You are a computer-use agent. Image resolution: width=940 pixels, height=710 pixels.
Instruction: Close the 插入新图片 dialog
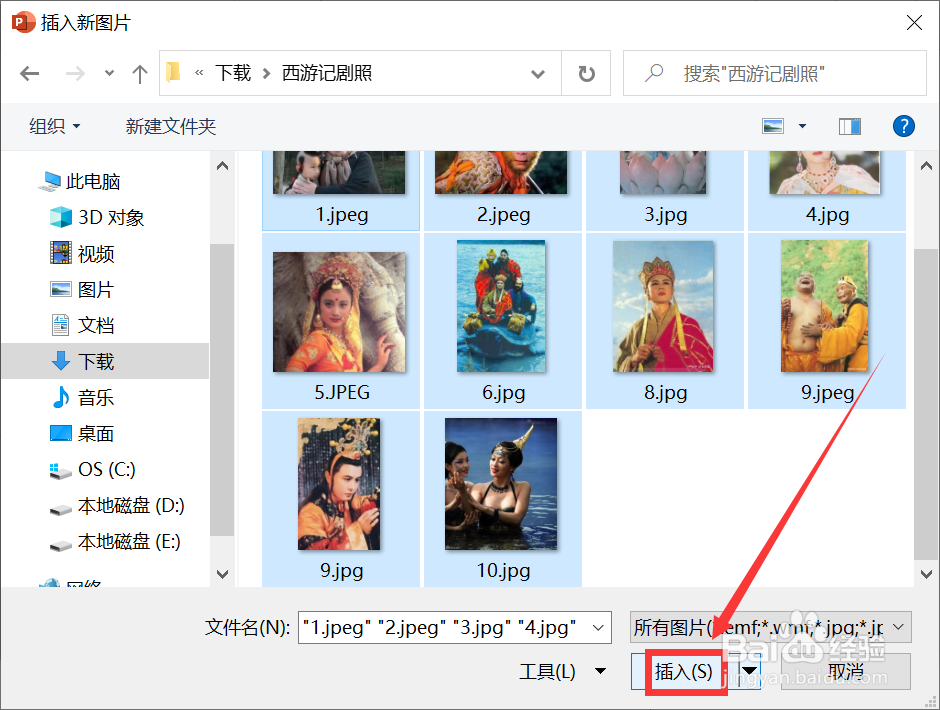click(914, 23)
